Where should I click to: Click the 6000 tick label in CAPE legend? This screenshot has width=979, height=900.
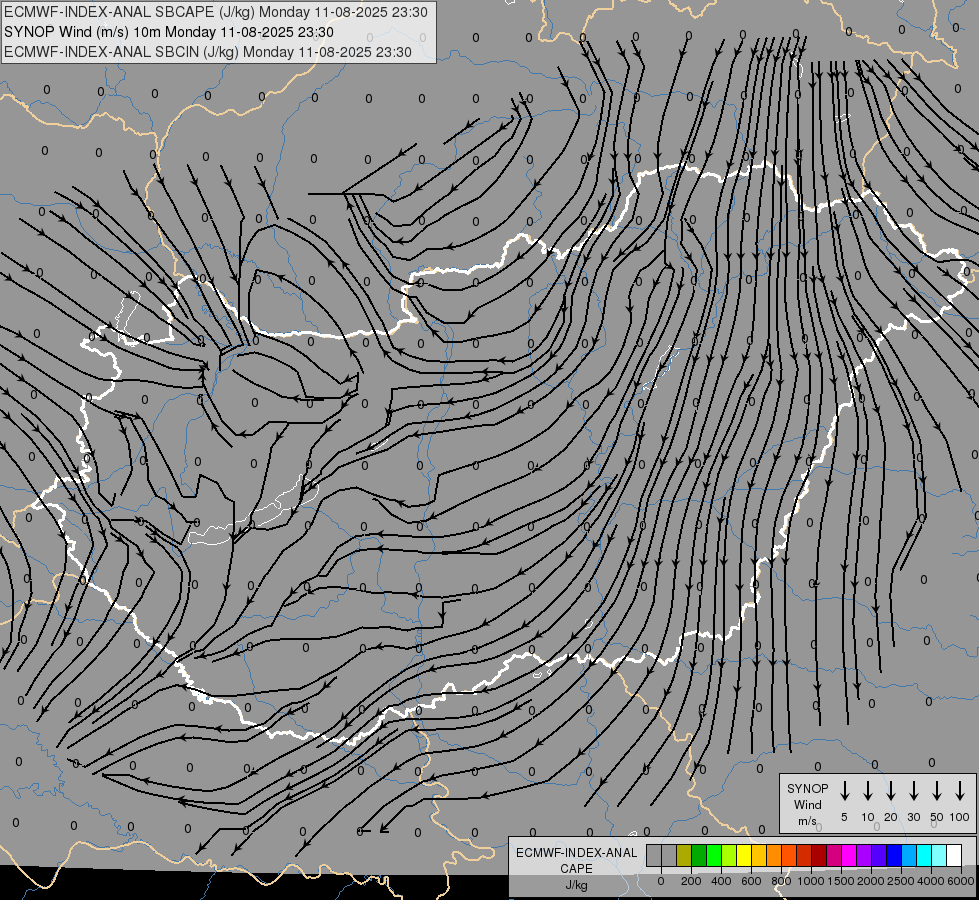(961, 881)
